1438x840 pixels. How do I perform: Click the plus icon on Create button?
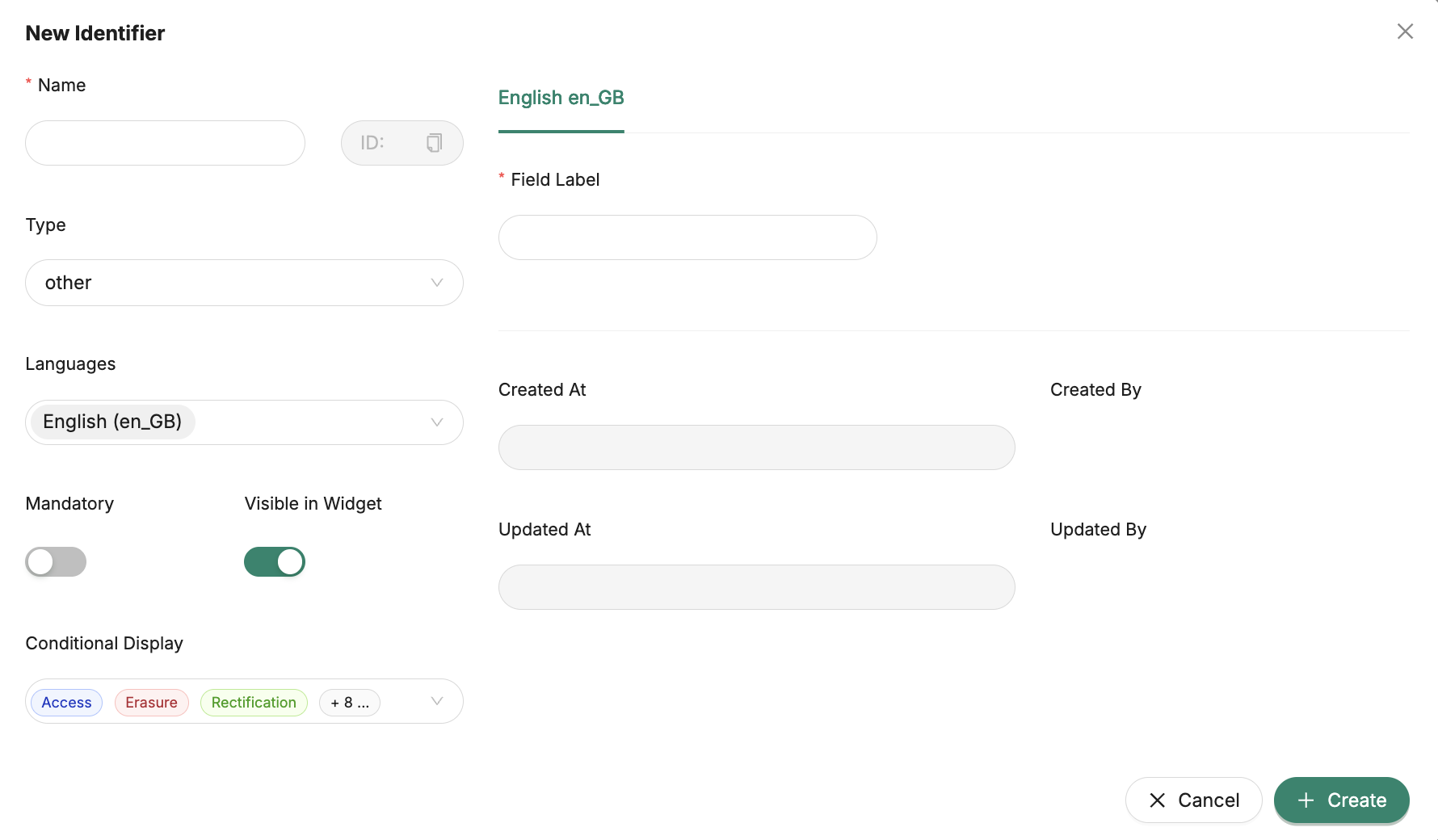click(1306, 800)
